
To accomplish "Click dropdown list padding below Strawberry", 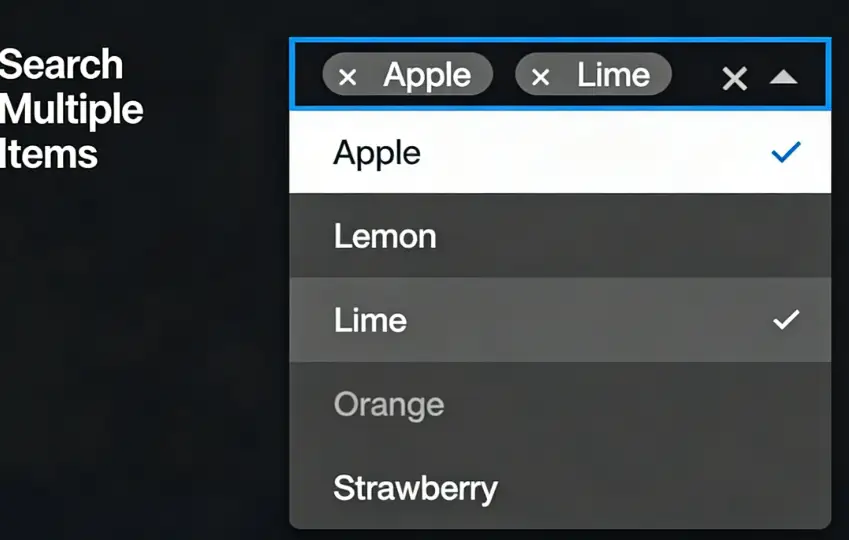I will [x=560, y=520].
